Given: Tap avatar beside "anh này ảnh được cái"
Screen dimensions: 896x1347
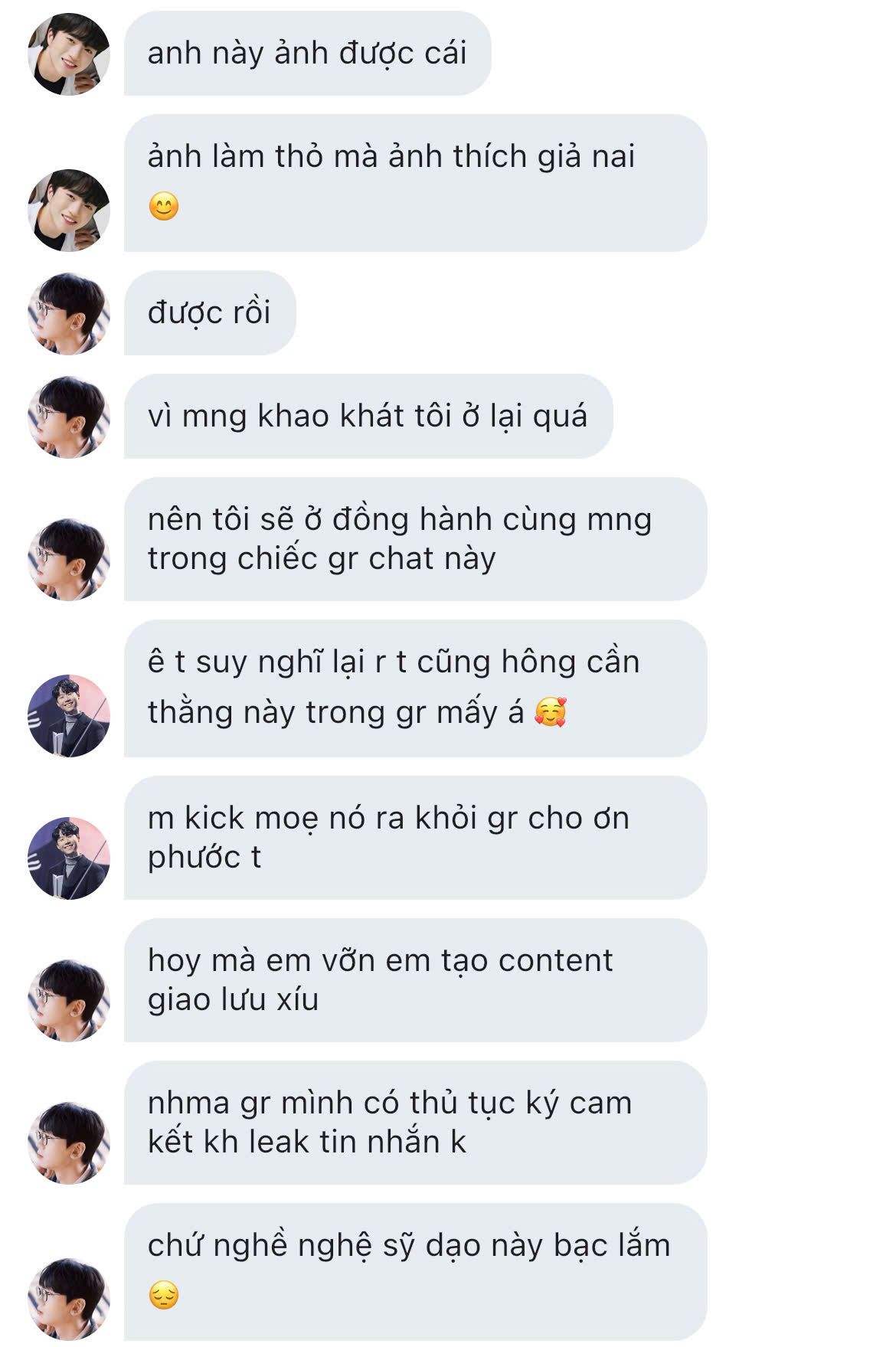Looking at the screenshot, I should (x=69, y=54).
